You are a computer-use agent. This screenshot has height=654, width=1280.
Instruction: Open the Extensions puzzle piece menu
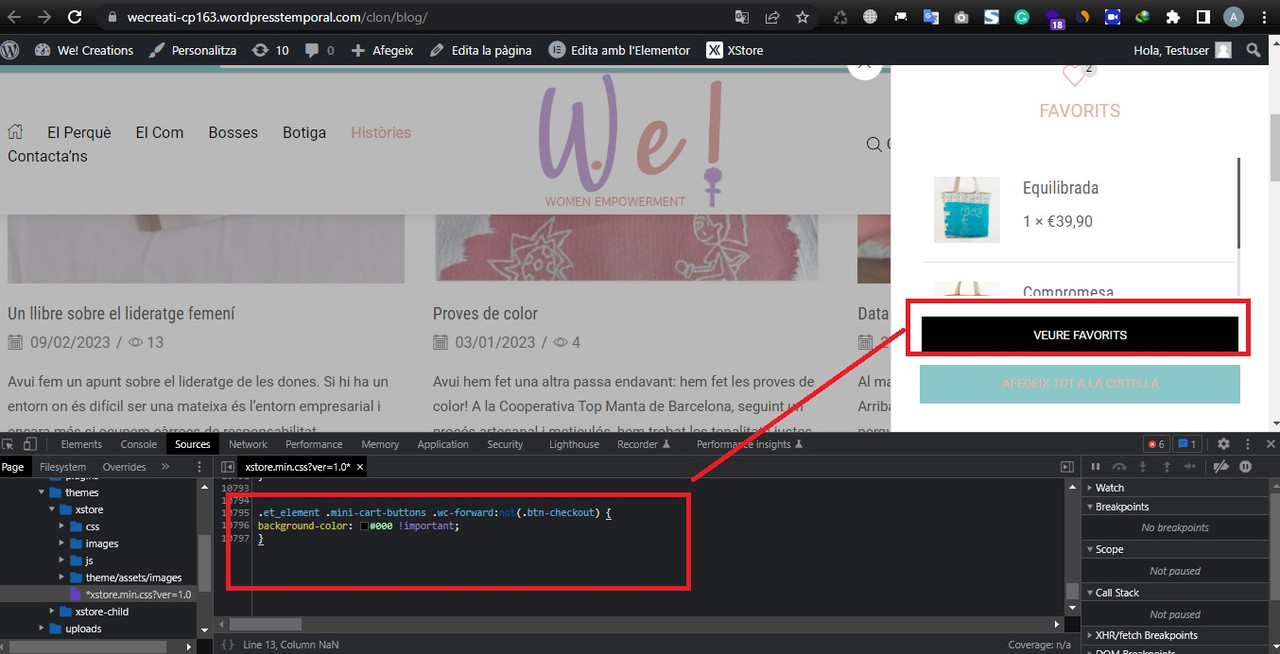click(1173, 17)
